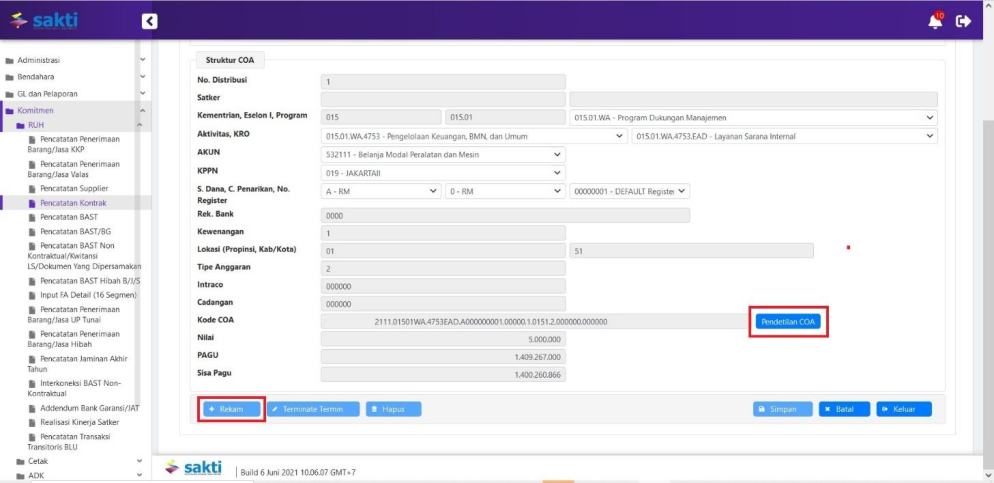Cancel using the Batal button
Image resolution: width=994 pixels, height=483 pixels.
click(844, 409)
